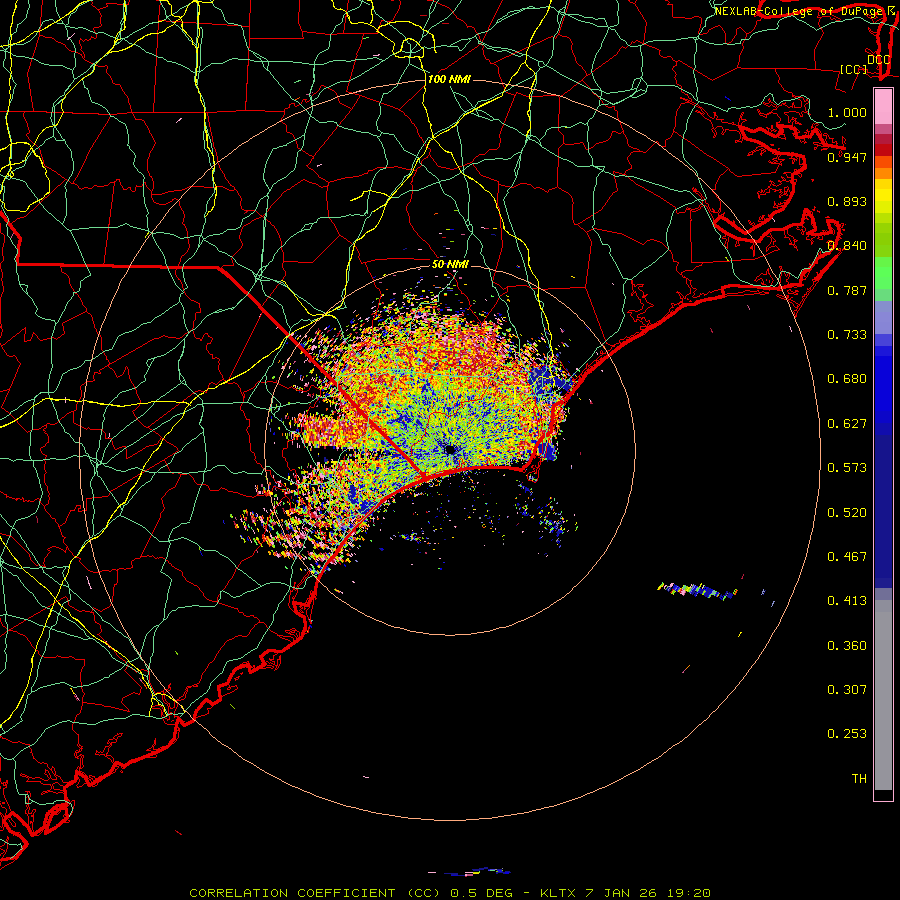Pick the red swatch on the color bar
This screenshot has height=900, width=900.
pos(883,150)
